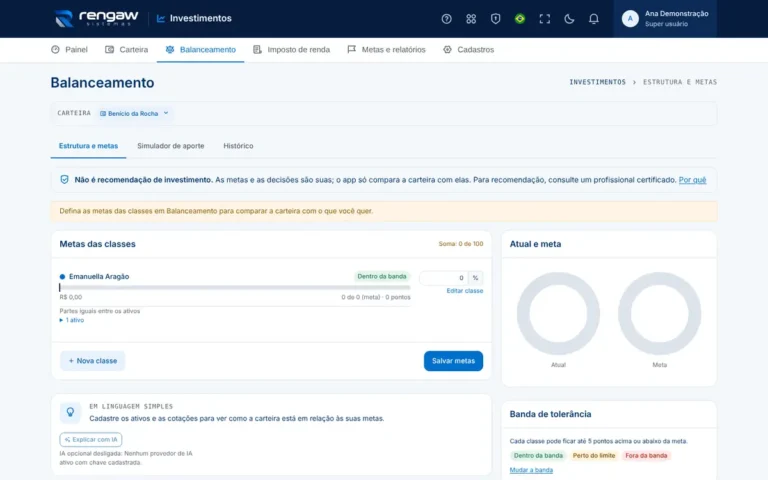This screenshot has height=480, width=768.
Task: Click the Editar classe link
Action: click(x=464, y=291)
